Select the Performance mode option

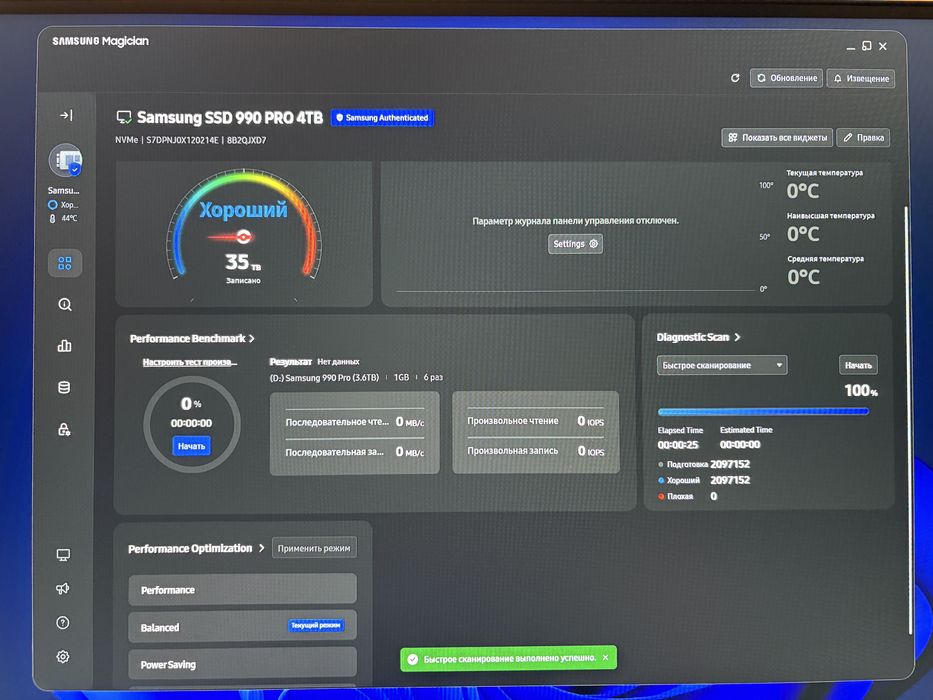click(243, 589)
